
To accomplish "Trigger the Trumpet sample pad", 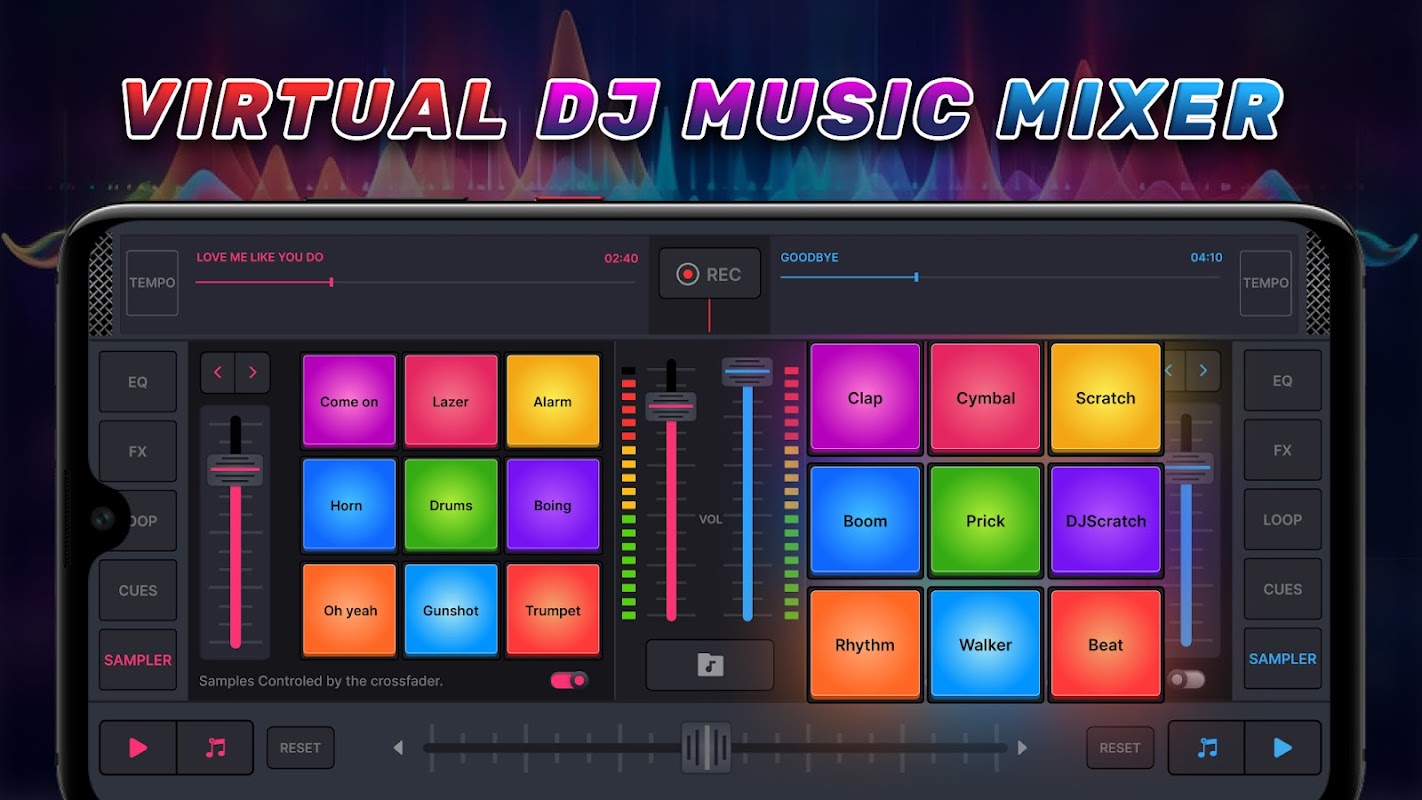I will click(553, 610).
